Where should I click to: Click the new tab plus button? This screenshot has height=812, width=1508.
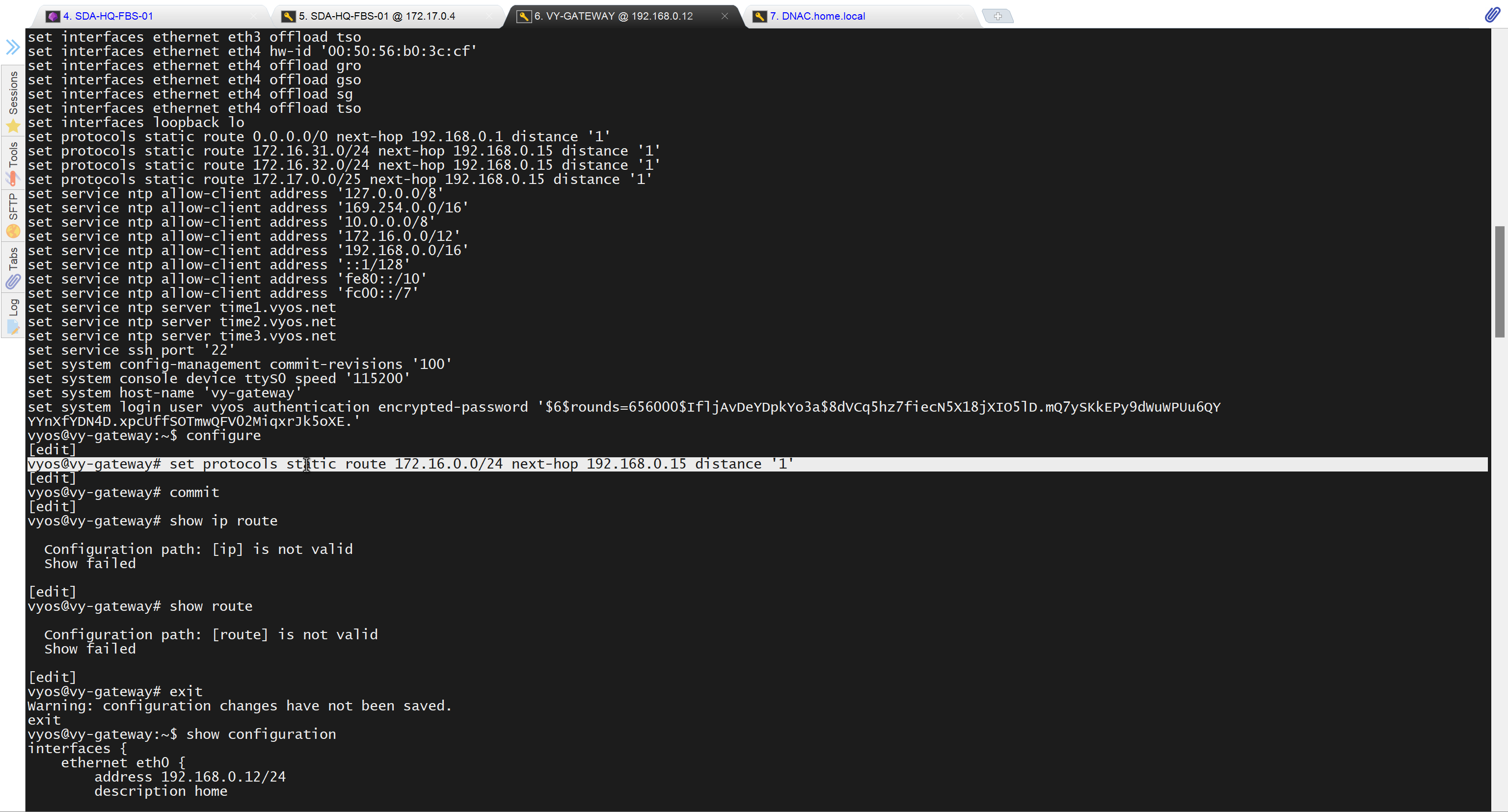click(997, 16)
